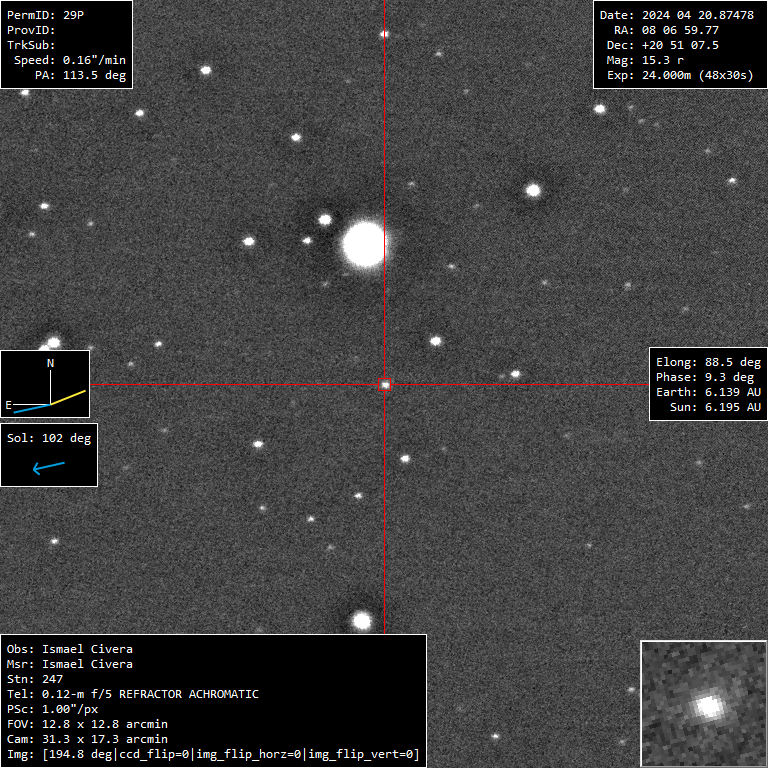Click the 'ProvID:' label
The image size is (768, 768).
point(31,30)
